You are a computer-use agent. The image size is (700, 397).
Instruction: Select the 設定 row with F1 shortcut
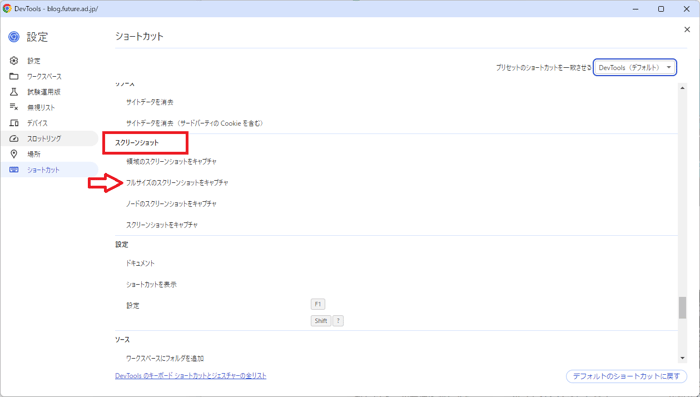396,313
